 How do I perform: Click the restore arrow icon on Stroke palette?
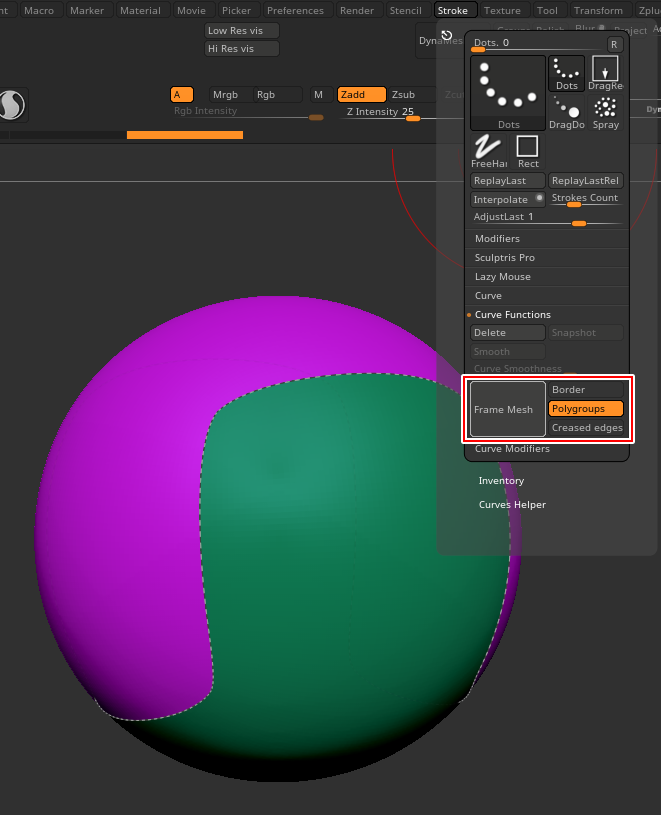pos(447,35)
